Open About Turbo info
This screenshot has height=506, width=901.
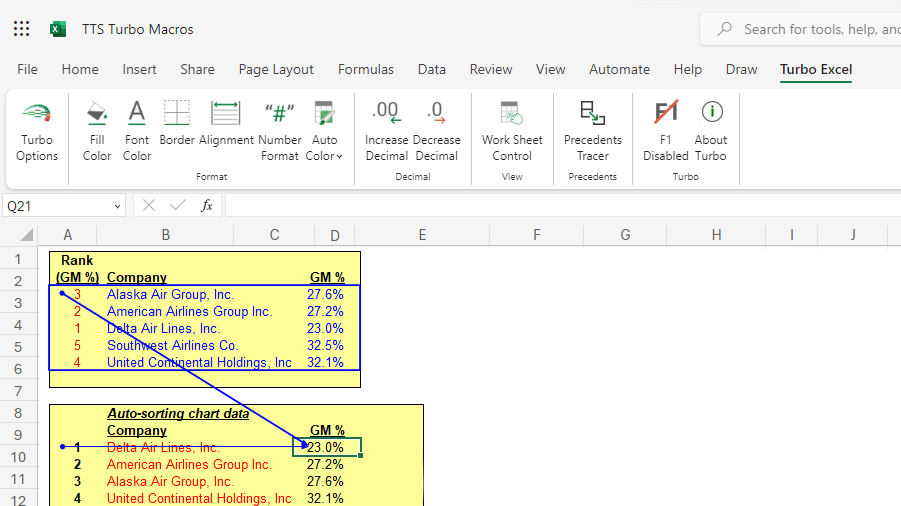point(711,131)
